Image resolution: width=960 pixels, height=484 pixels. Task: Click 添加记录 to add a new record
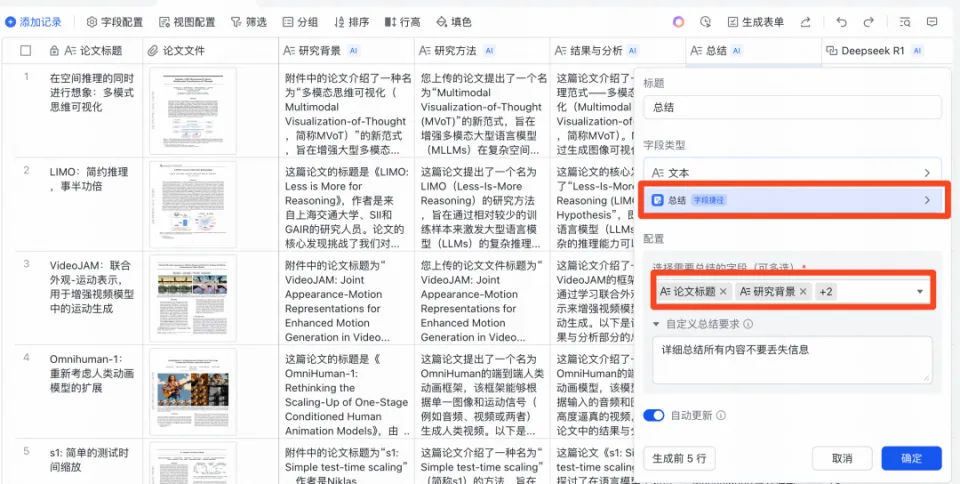pos(34,22)
